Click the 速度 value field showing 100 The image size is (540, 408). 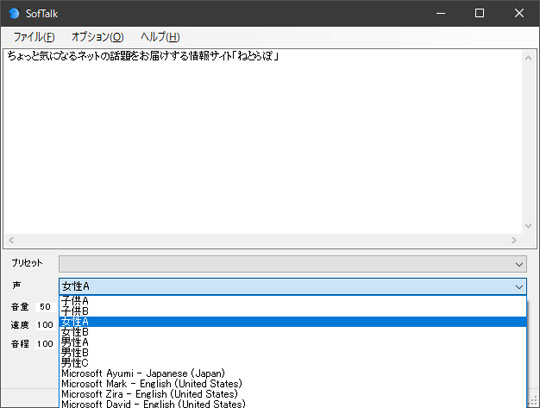click(45, 325)
